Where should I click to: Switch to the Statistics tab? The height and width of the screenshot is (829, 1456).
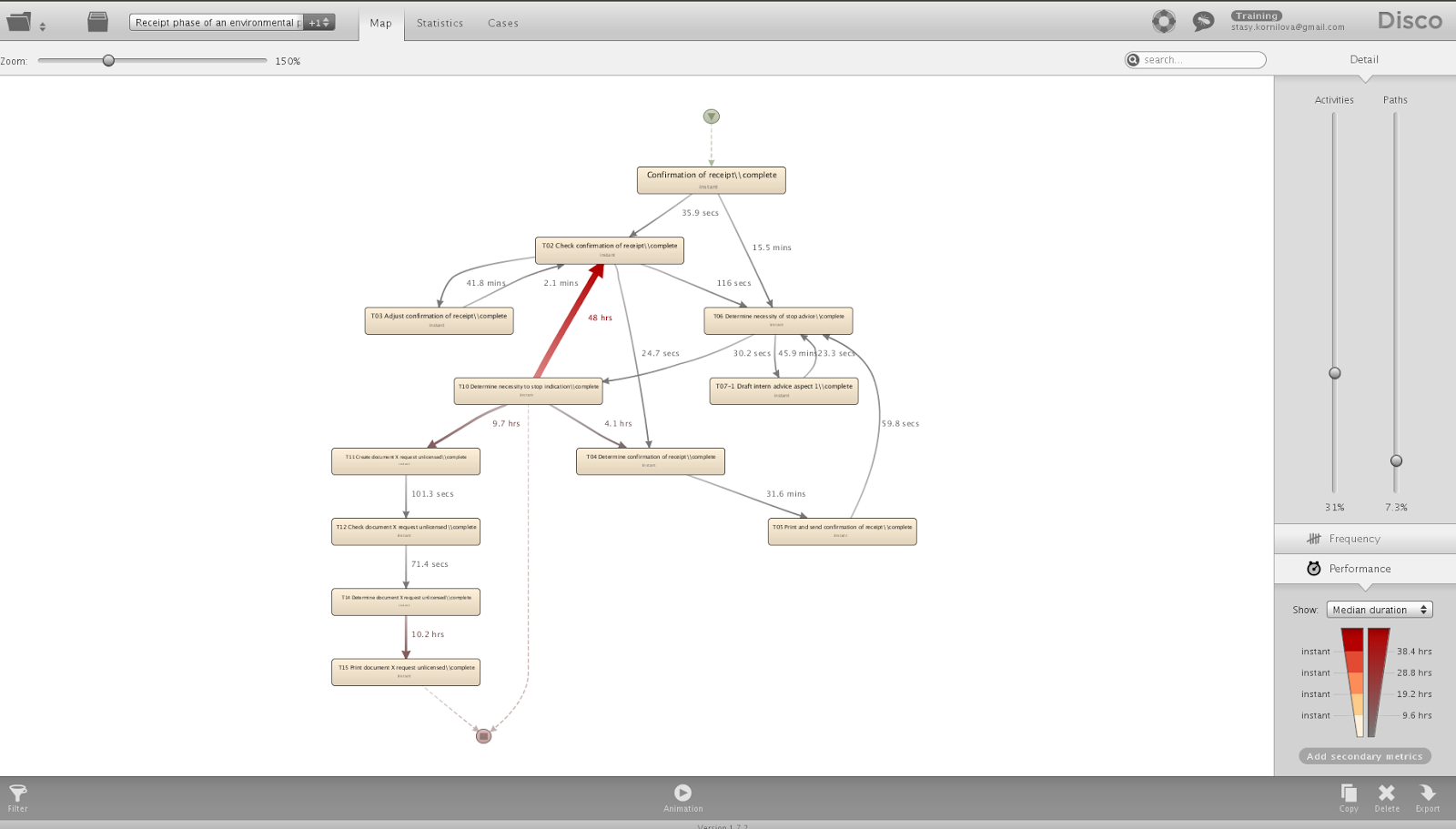coord(440,23)
